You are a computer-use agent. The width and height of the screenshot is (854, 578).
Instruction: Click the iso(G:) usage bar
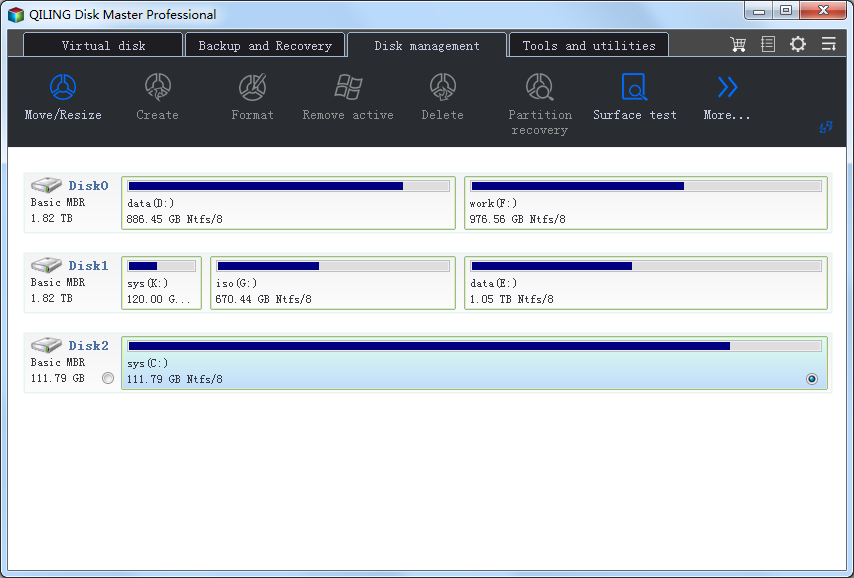(333, 266)
